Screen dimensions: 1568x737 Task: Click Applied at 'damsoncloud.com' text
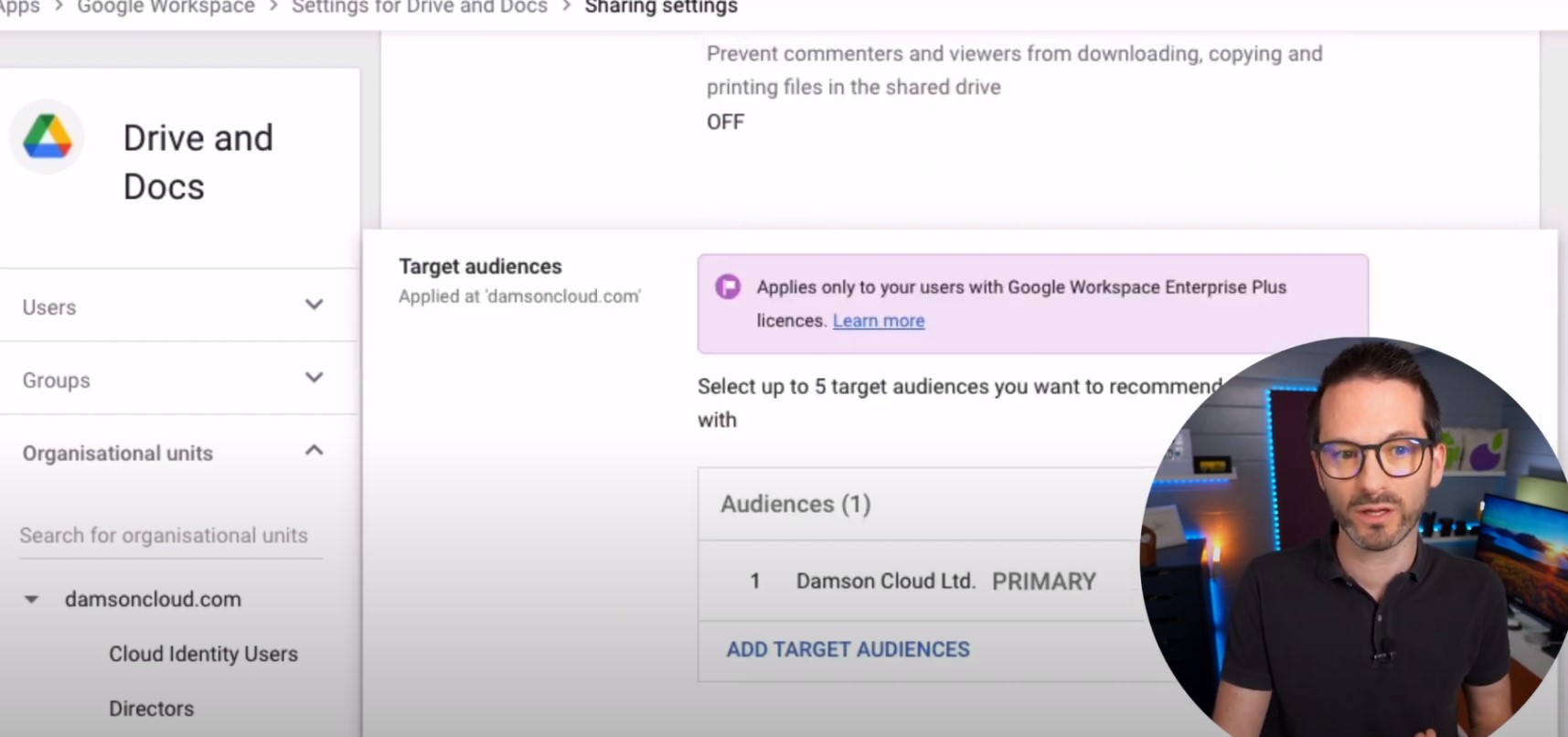(x=519, y=296)
